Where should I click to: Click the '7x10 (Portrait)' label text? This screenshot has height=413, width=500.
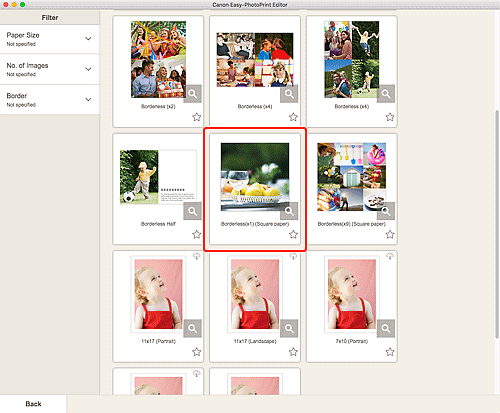(352, 341)
